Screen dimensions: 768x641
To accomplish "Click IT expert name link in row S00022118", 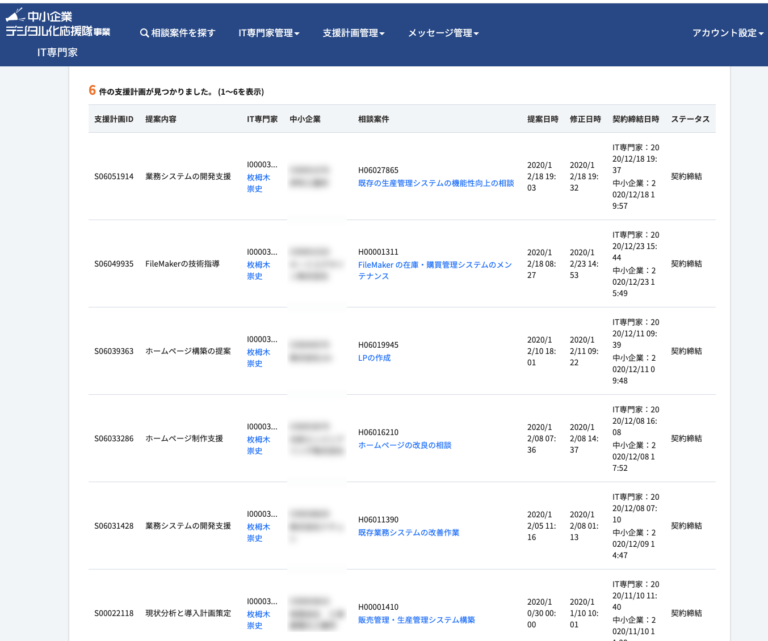I will 258,620.
